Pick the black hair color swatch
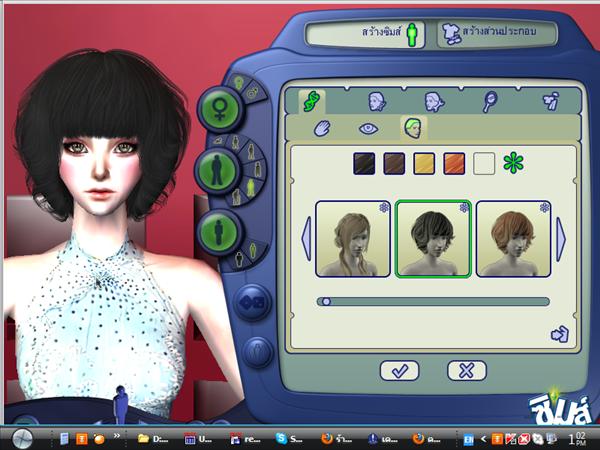 364,164
